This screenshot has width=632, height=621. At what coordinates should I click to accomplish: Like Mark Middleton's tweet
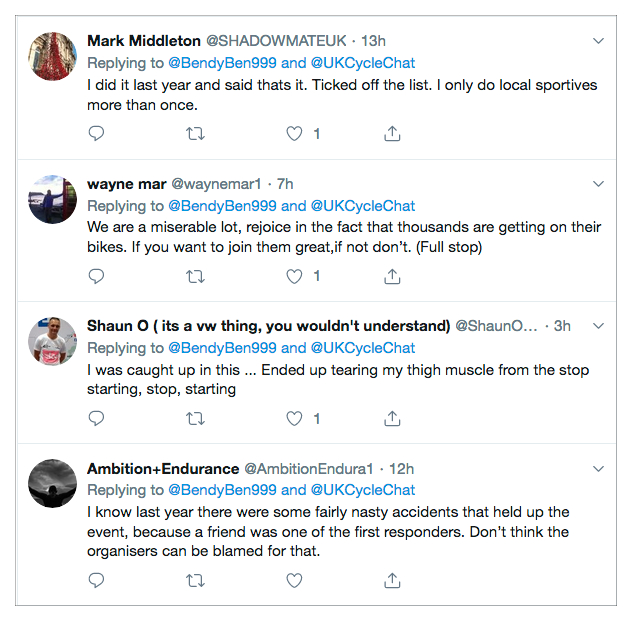295,133
